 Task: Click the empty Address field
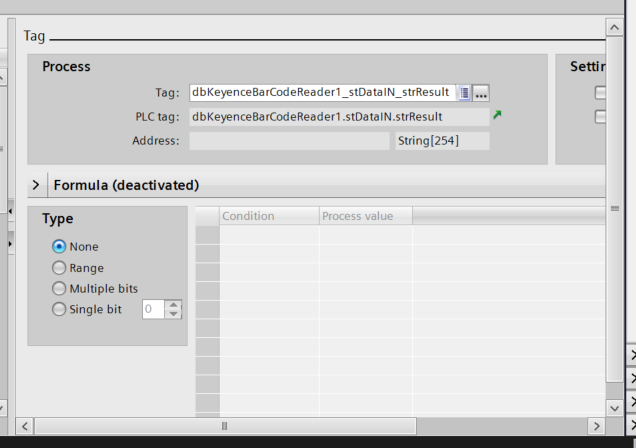289,141
